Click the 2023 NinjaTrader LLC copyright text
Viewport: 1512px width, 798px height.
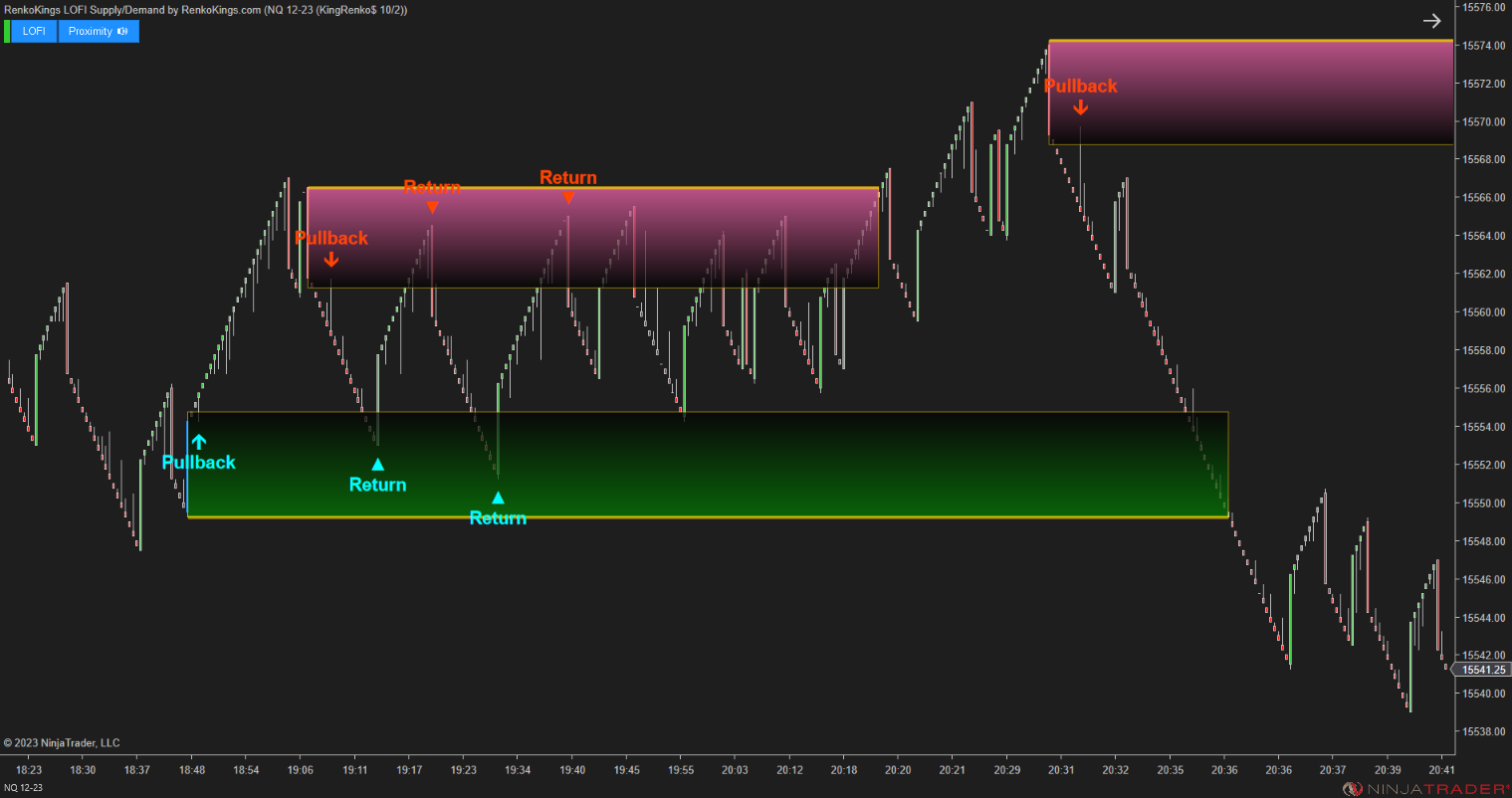tap(62, 742)
